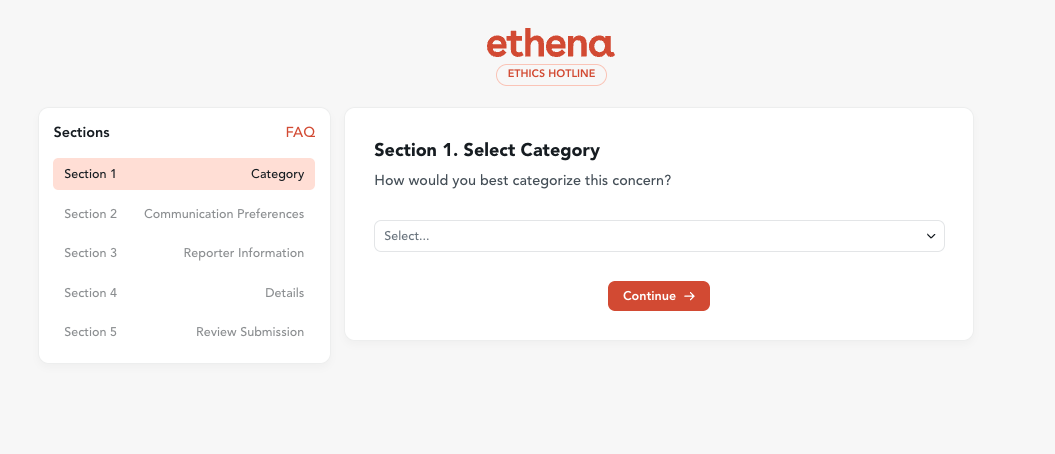Click the "Section 1" label in sidebar
Viewport: 1055px width, 454px height.
tap(90, 174)
